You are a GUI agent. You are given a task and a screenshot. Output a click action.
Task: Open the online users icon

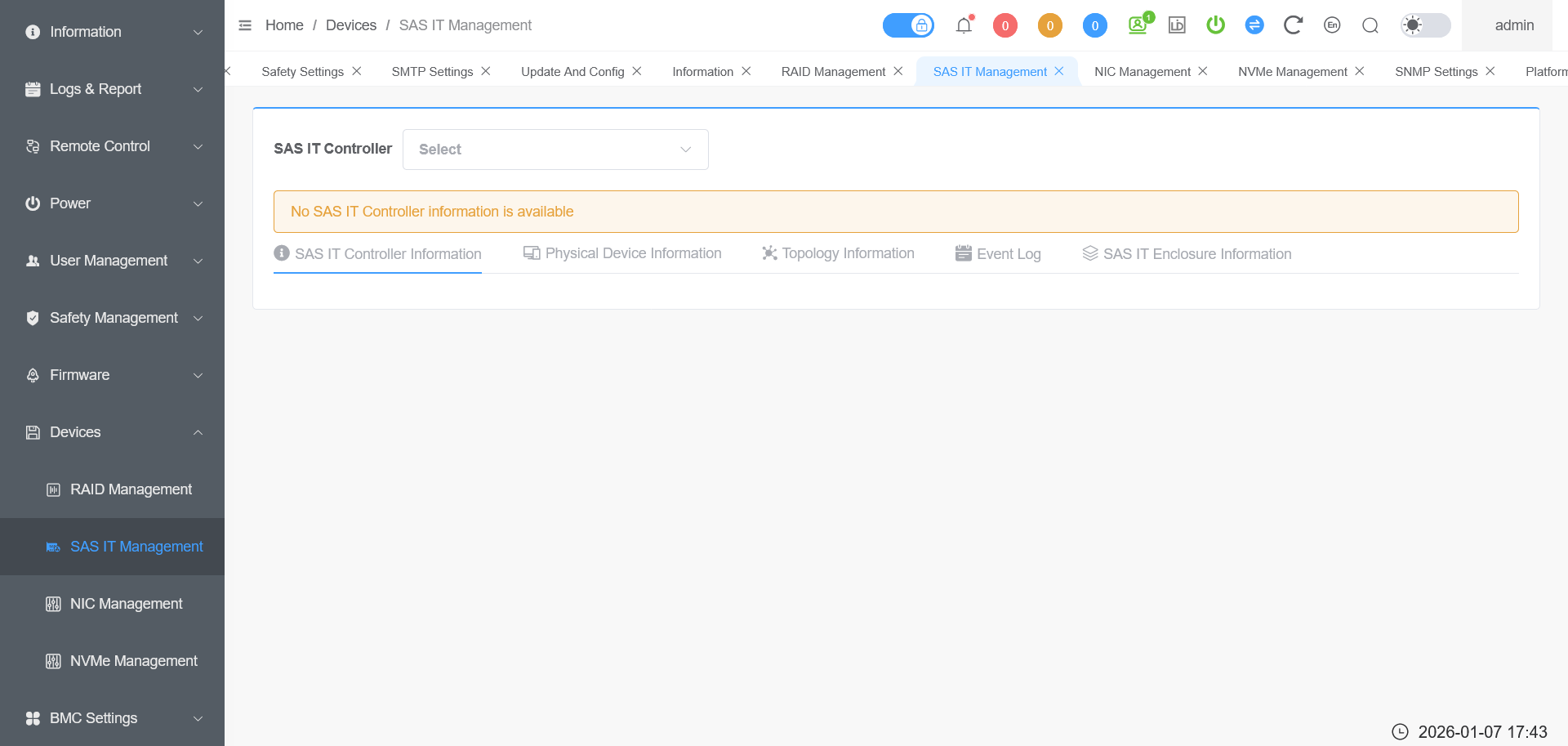[1138, 25]
